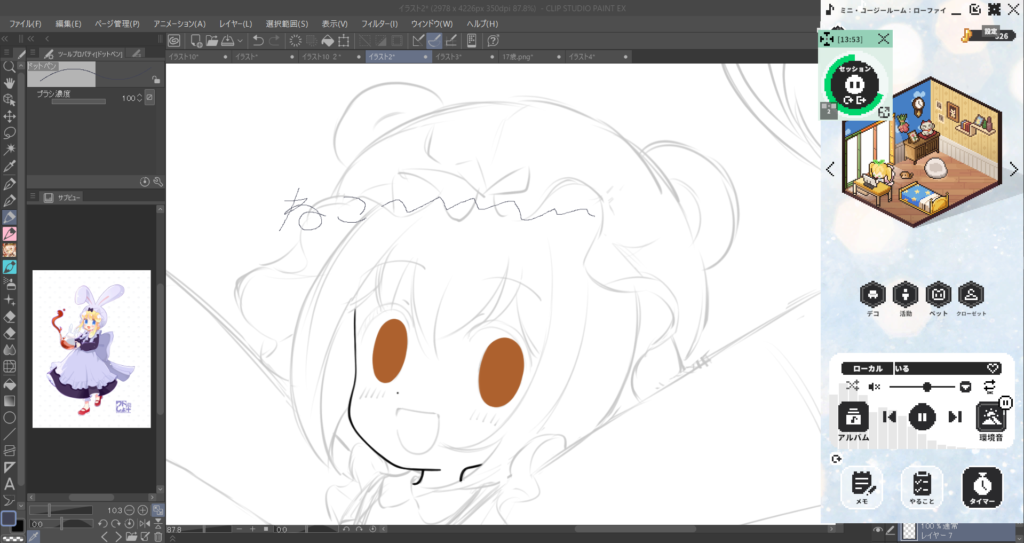Select the Eyedropper tool in toolbar
Viewport: 1024px width, 543px height.
(9, 165)
